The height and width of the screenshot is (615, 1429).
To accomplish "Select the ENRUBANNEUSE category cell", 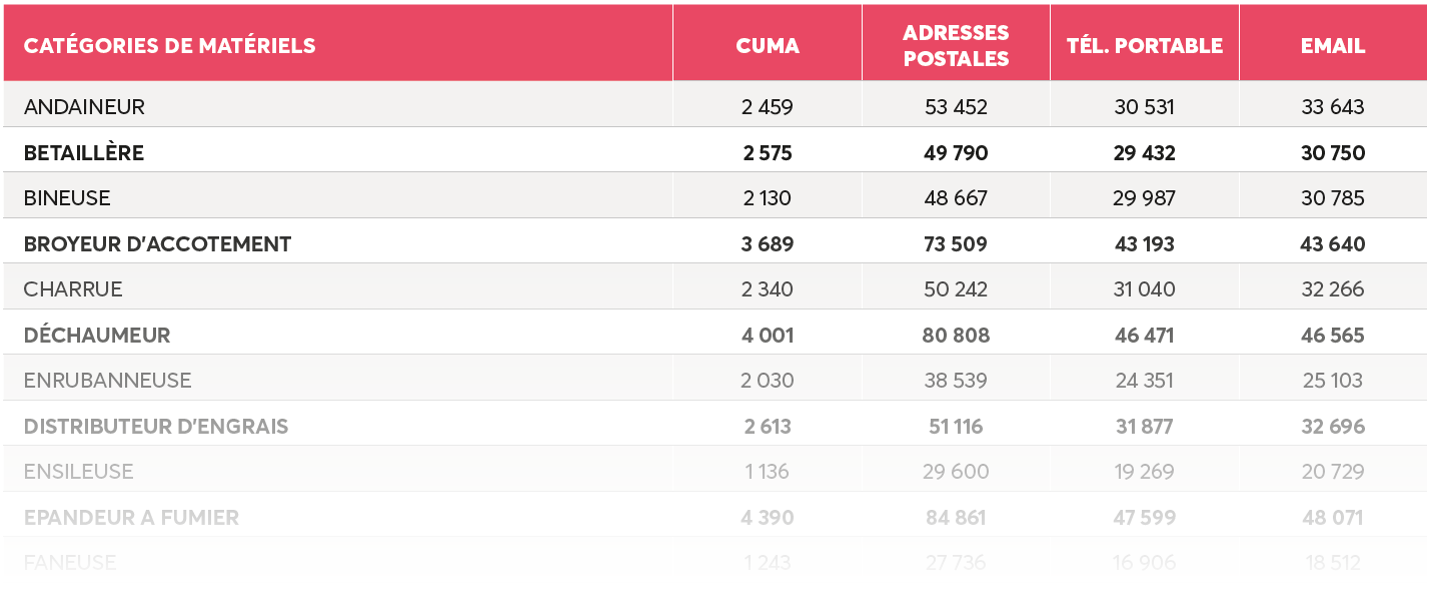I will pos(107,381).
